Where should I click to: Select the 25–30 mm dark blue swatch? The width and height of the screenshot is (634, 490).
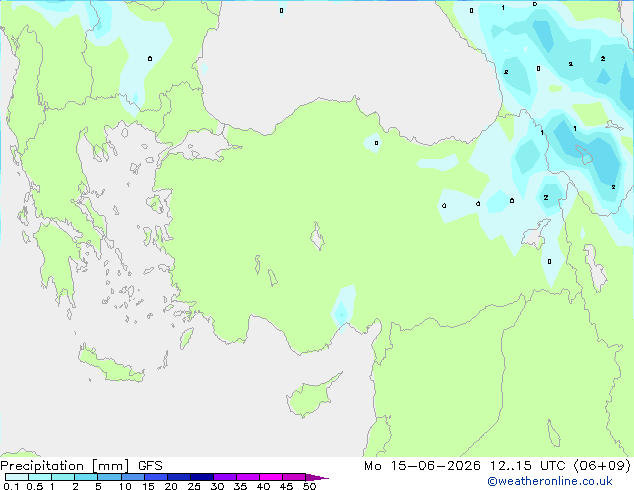(202, 477)
